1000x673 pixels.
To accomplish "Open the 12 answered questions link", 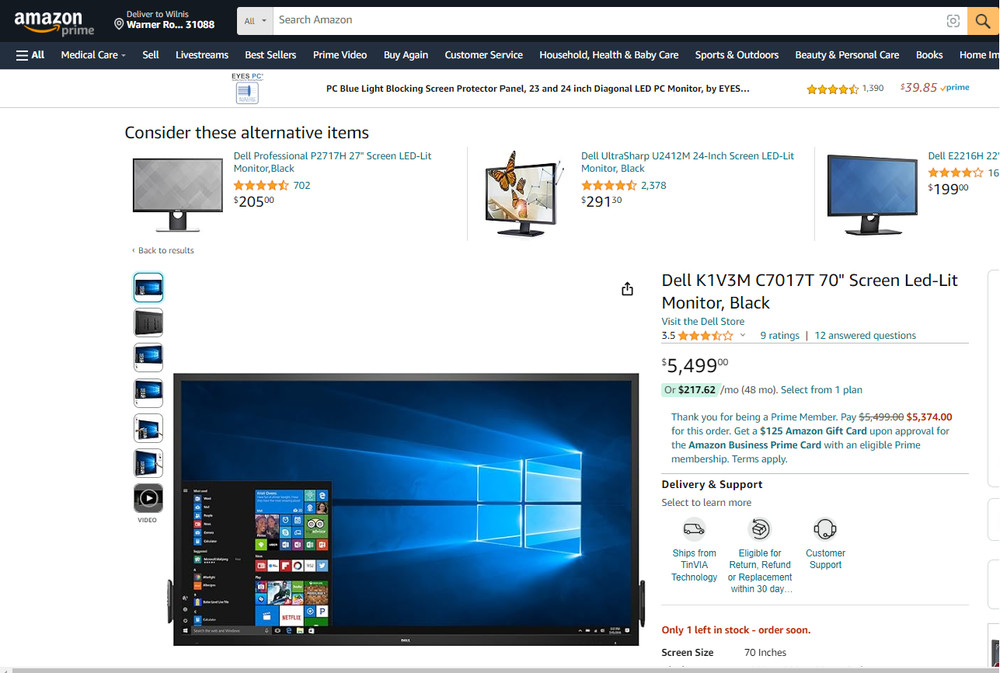I will [x=864, y=336].
